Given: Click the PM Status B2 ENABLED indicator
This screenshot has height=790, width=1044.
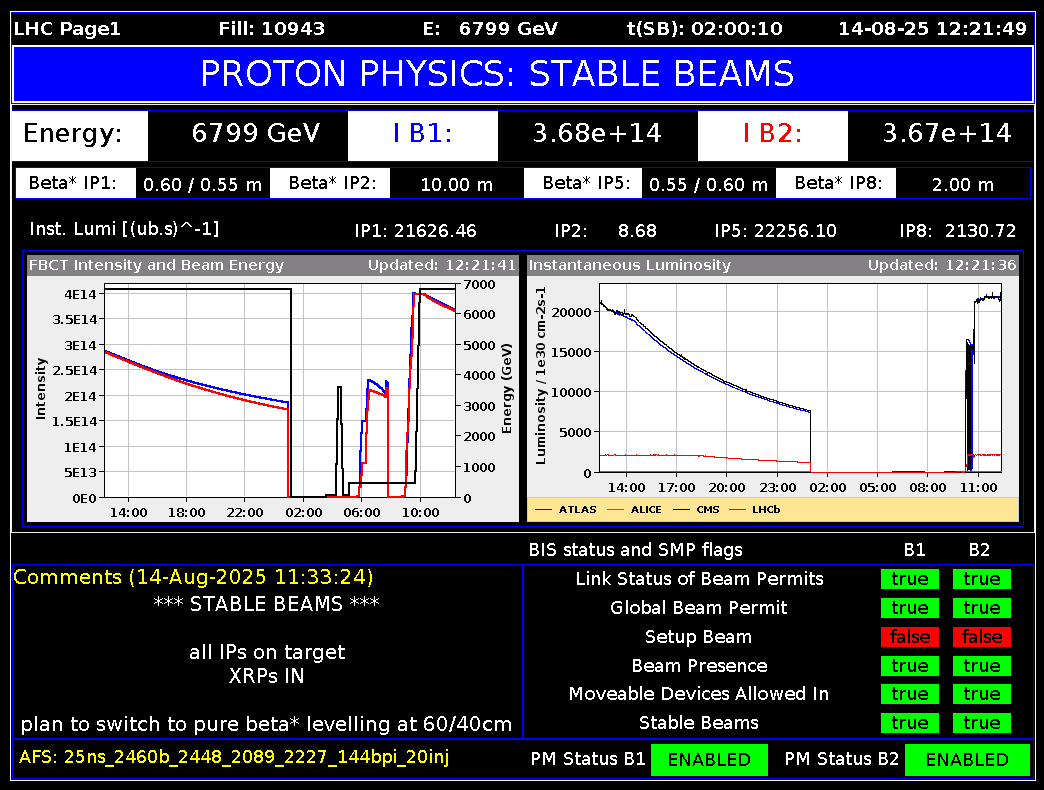Looking at the screenshot, I should (966, 760).
